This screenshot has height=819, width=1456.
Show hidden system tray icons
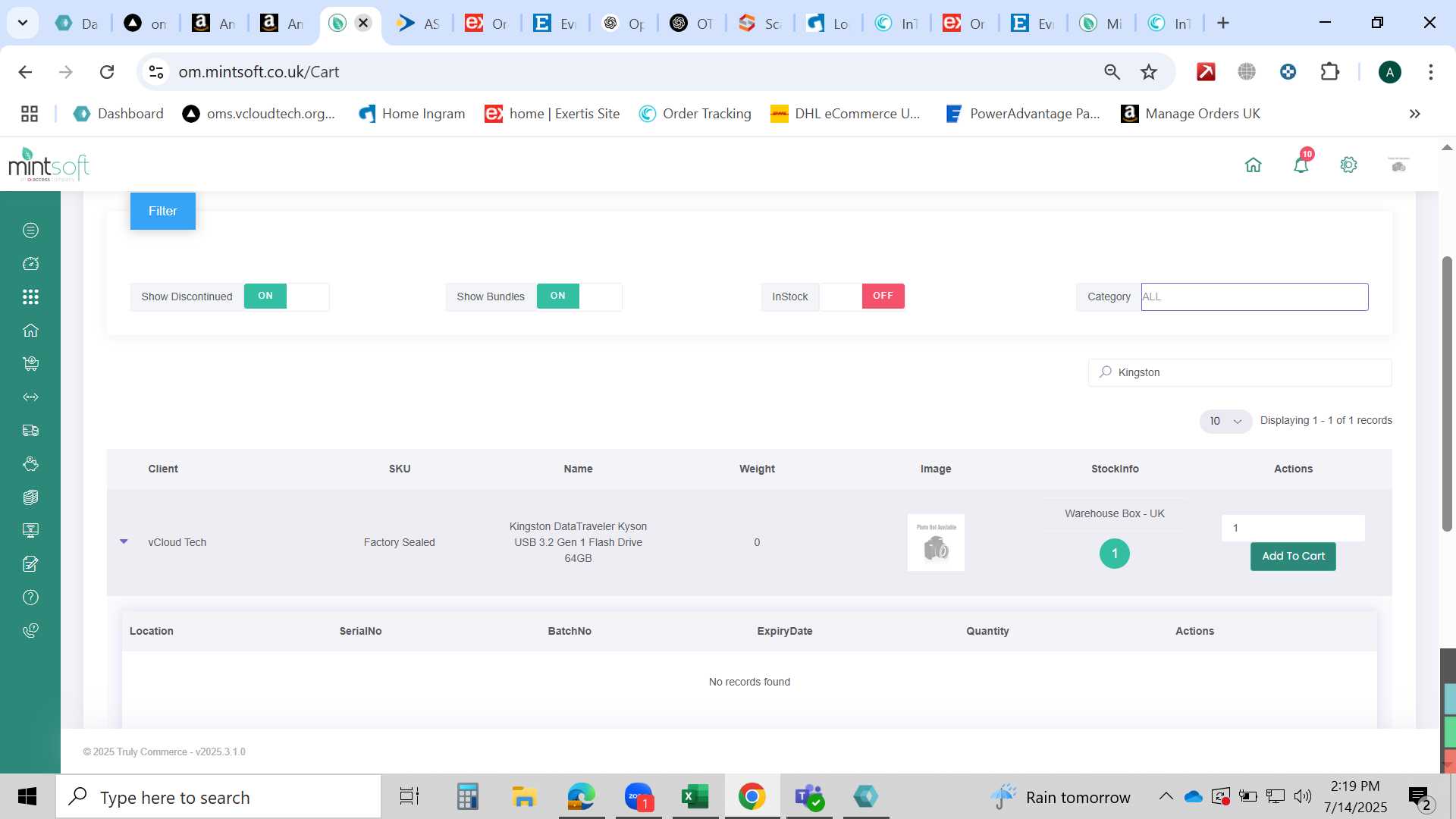tap(1166, 796)
